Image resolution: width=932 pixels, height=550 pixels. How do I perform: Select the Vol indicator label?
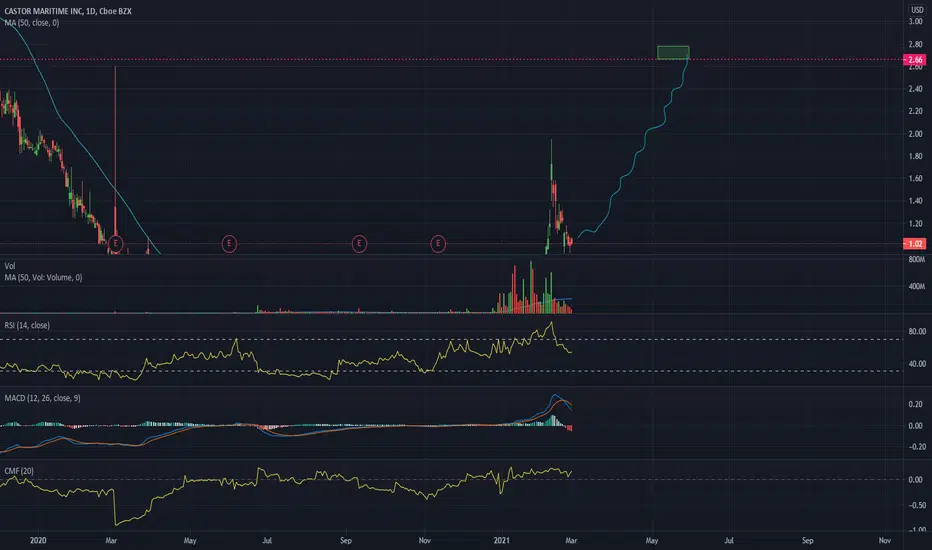pos(10,266)
